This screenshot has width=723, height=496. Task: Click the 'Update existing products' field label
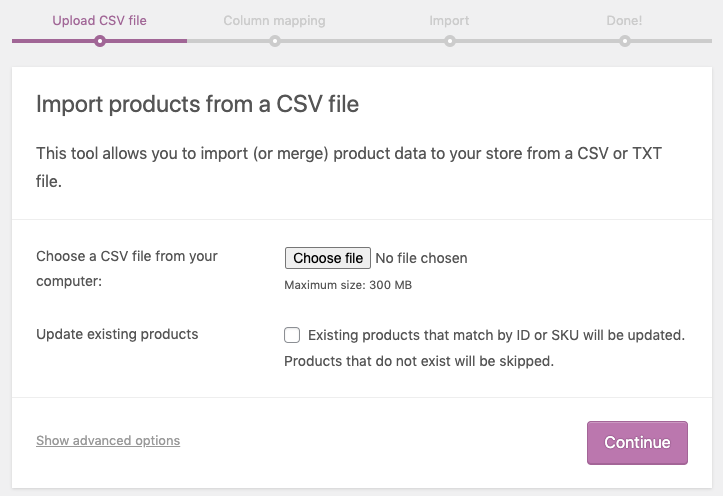point(117,334)
